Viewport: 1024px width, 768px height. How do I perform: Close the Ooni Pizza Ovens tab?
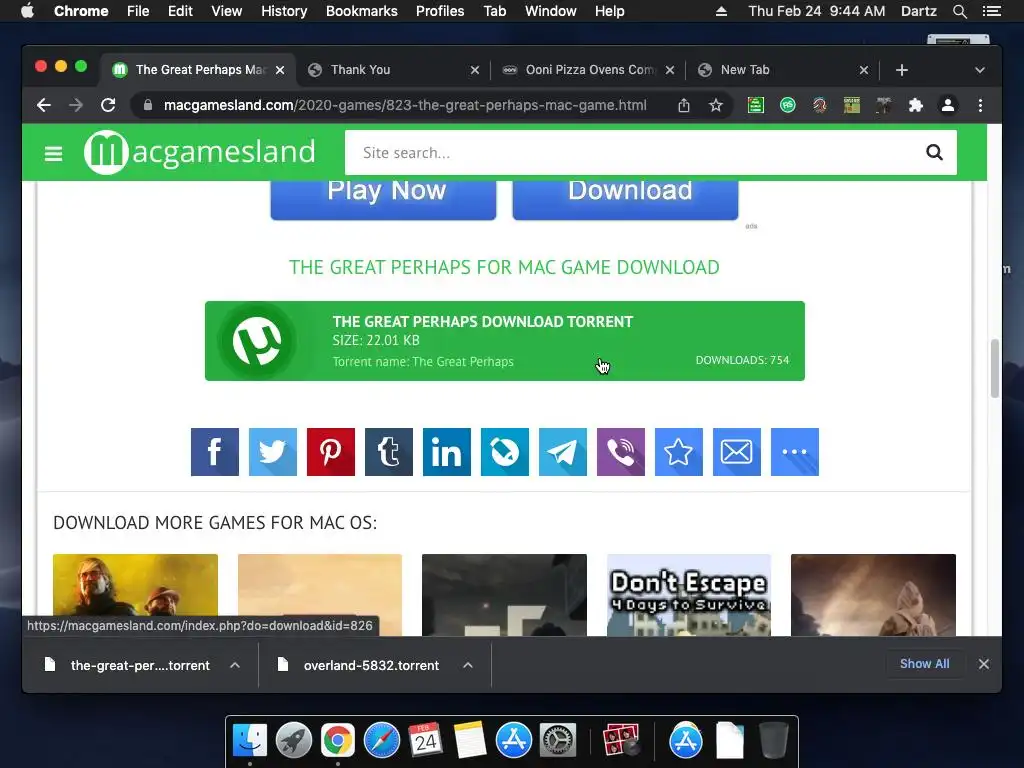tap(669, 70)
